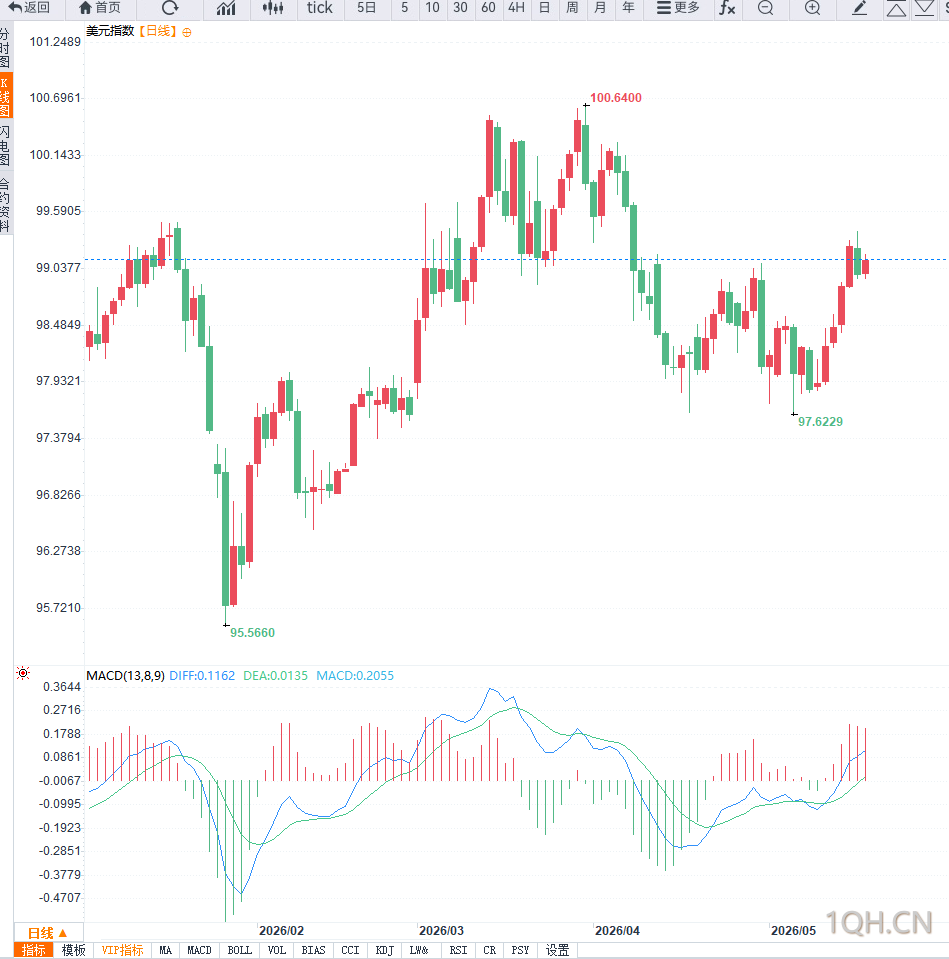This screenshot has height=959, width=949.
Task: Open the 更多 more menu
Action: click(x=678, y=8)
